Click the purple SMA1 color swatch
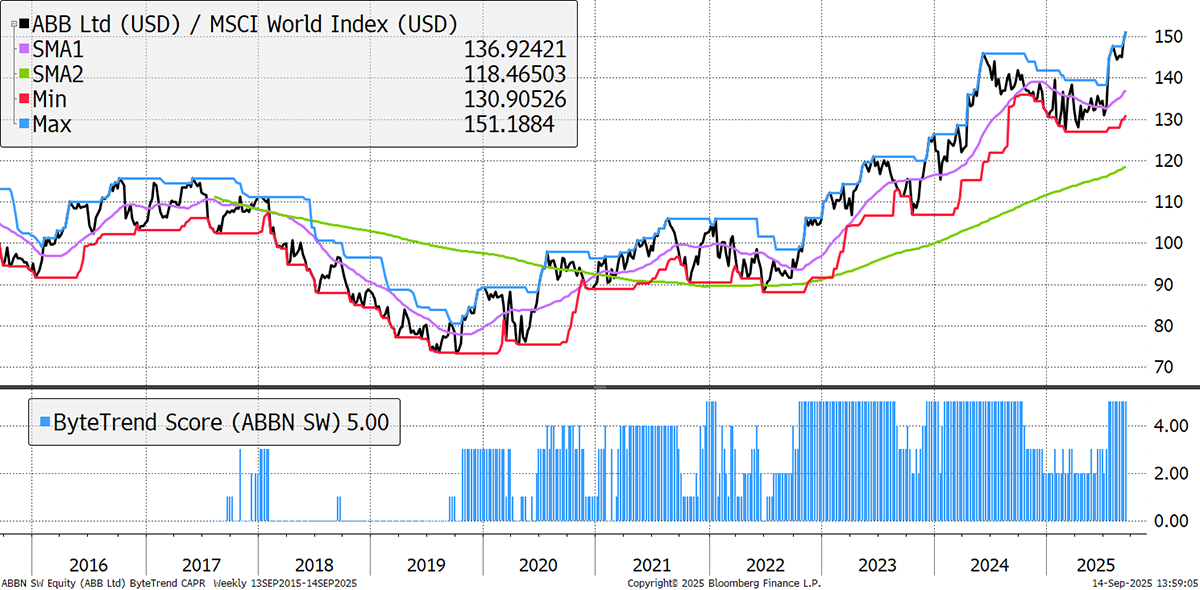The width and height of the screenshot is (1200, 590). coord(24,48)
